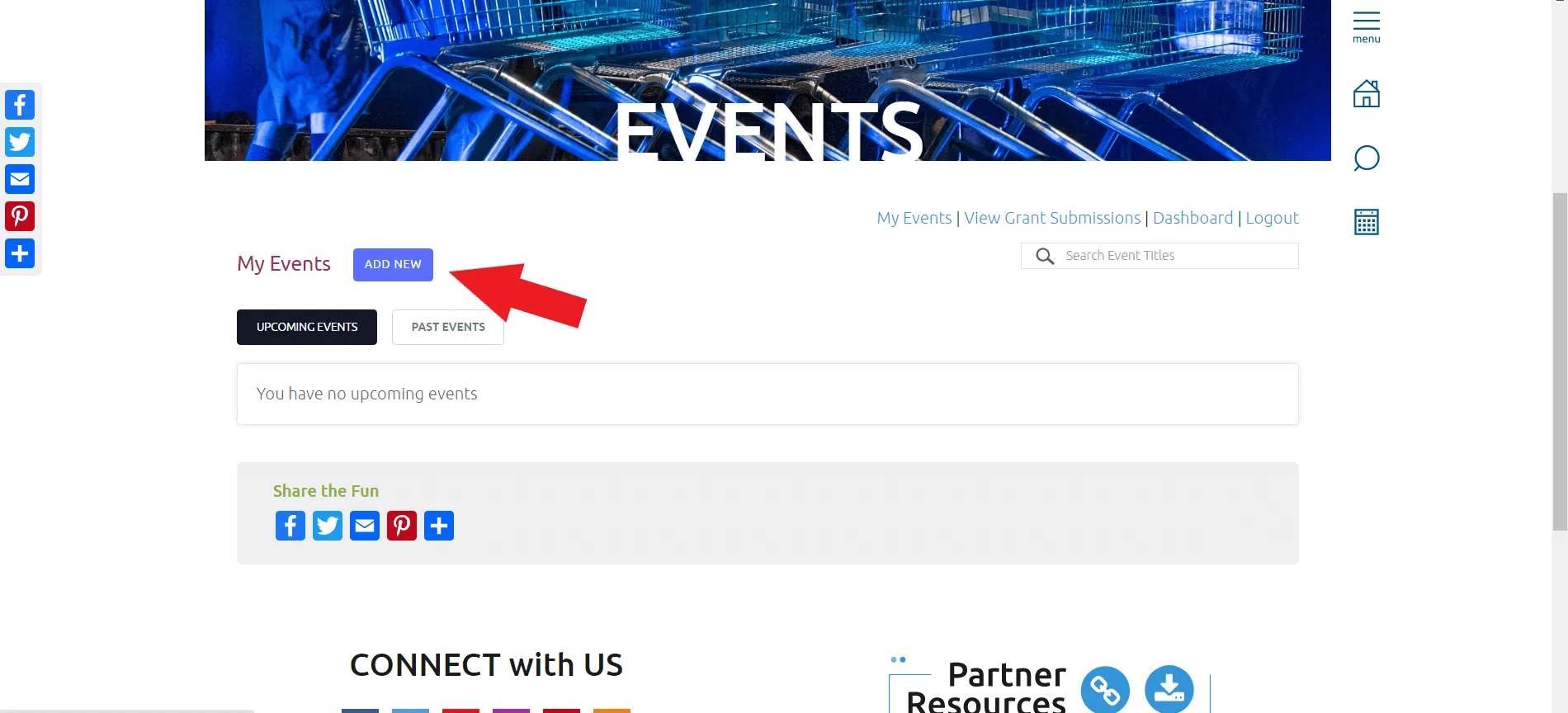This screenshot has width=1568, height=713.
Task: Open the hamburger menu icon
Action: pos(1367,27)
